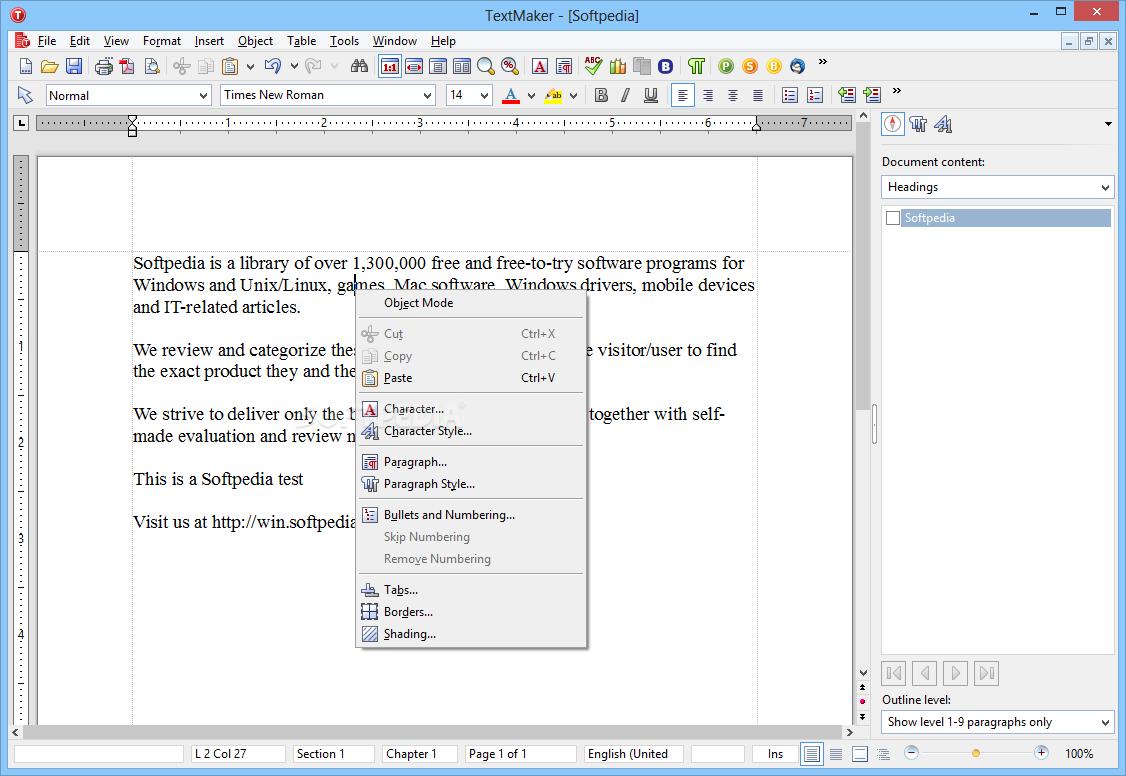Launch PlanMaker green P icon
The height and width of the screenshot is (776, 1126).
click(x=726, y=67)
